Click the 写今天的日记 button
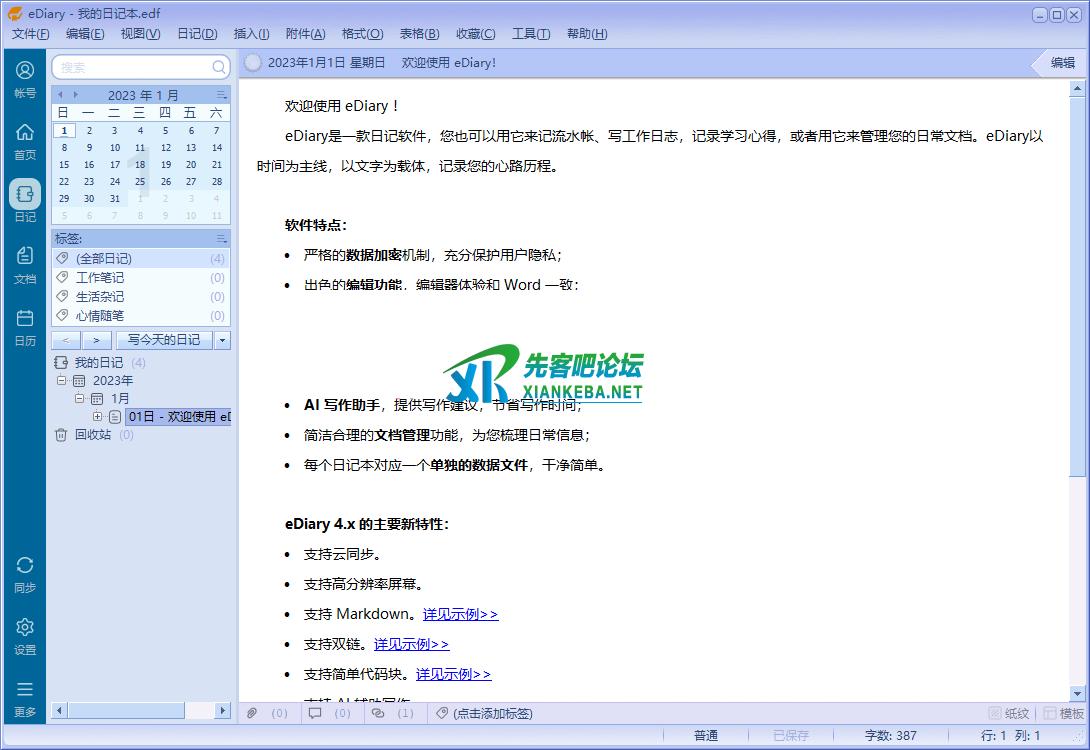1090x750 pixels. point(164,340)
